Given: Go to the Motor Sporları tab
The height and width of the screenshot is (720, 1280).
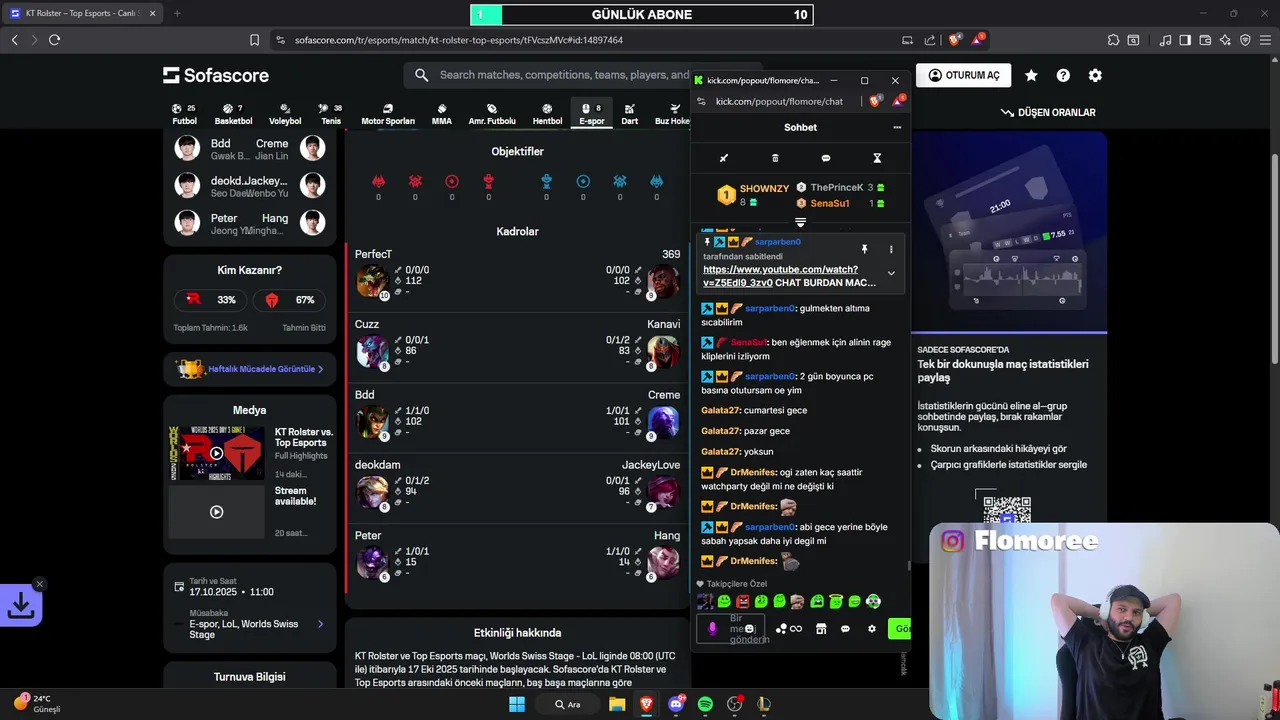Looking at the screenshot, I should click(388, 114).
